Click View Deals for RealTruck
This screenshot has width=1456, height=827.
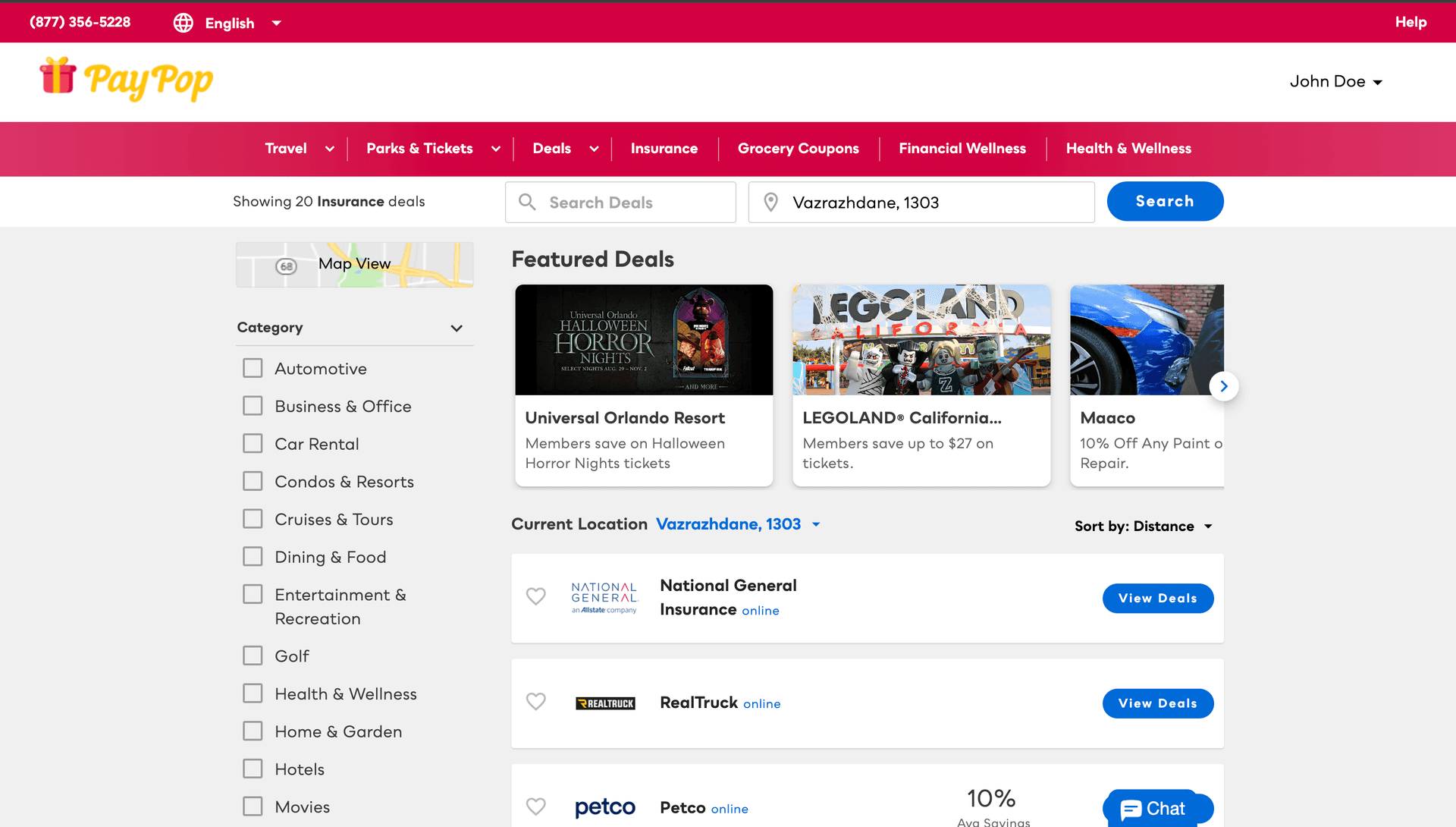coord(1157,703)
